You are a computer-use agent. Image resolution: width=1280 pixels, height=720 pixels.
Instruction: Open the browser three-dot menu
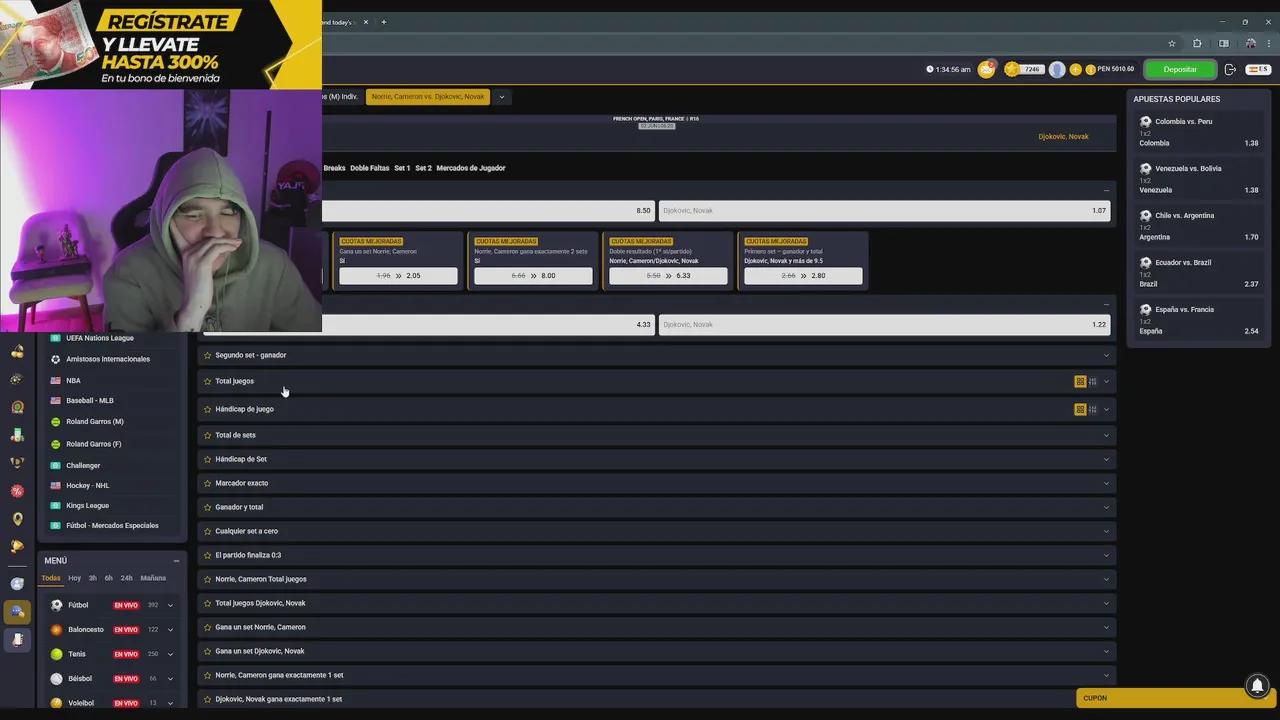[x=1268, y=43]
